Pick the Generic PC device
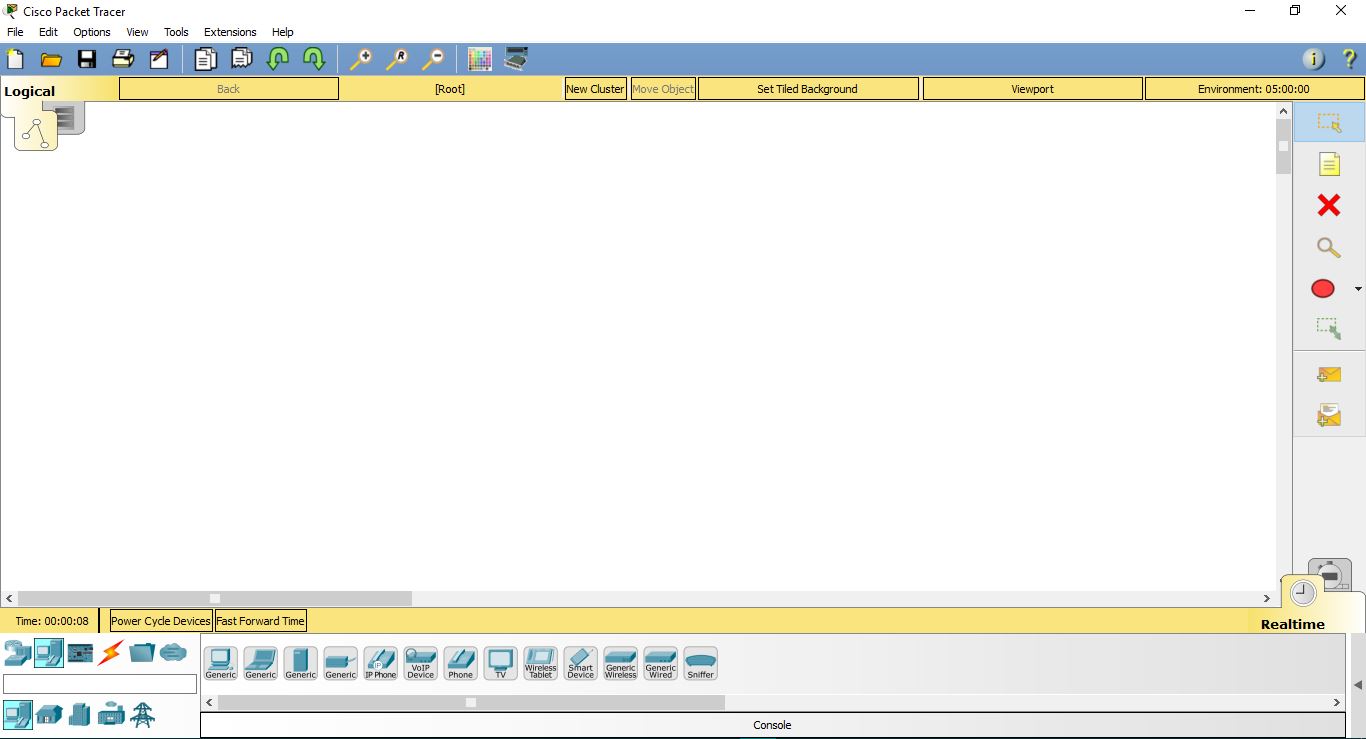The image size is (1366, 739). 221,664
